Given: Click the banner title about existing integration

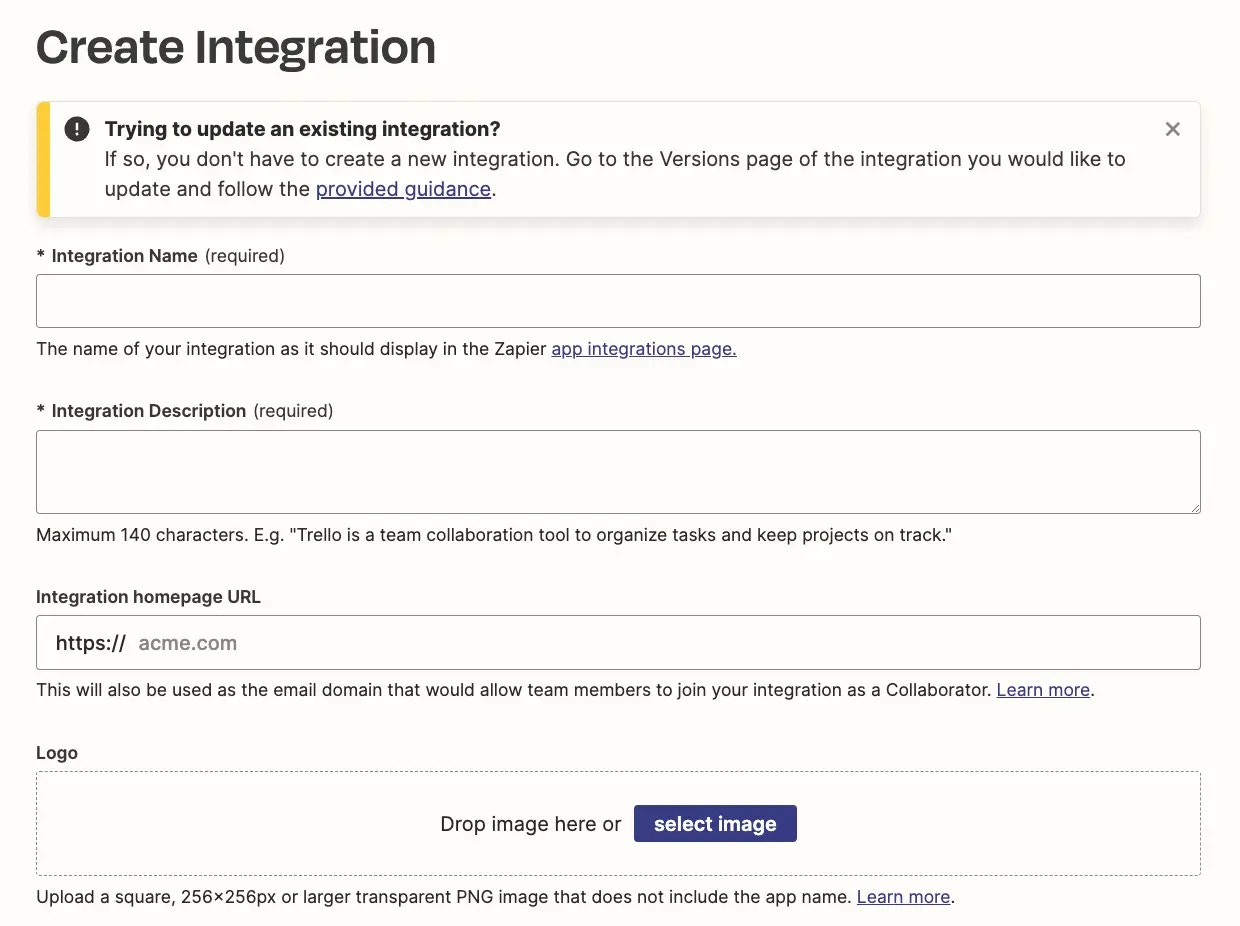Looking at the screenshot, I should point(302,129).
